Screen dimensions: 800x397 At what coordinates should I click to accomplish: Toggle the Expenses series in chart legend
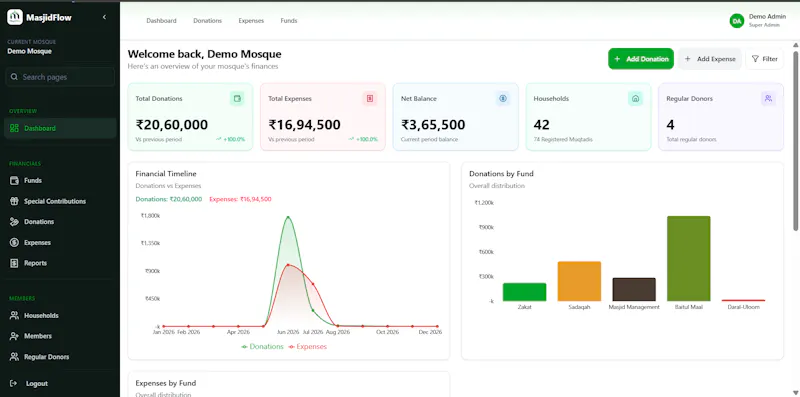(x=308, y=346)
